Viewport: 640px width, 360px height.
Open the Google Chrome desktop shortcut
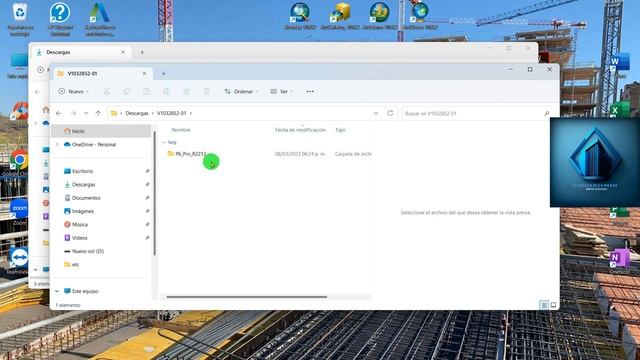(x=18, y=162)
